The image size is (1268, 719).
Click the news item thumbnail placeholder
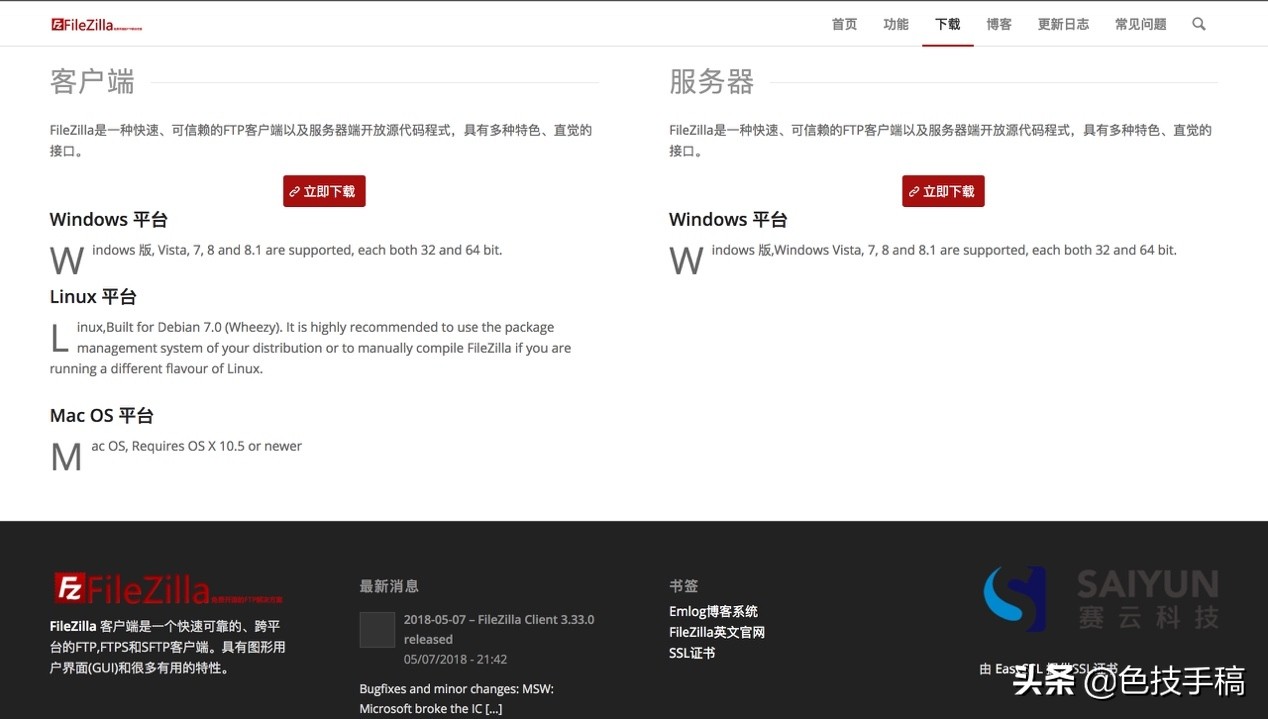pos(376,629)
